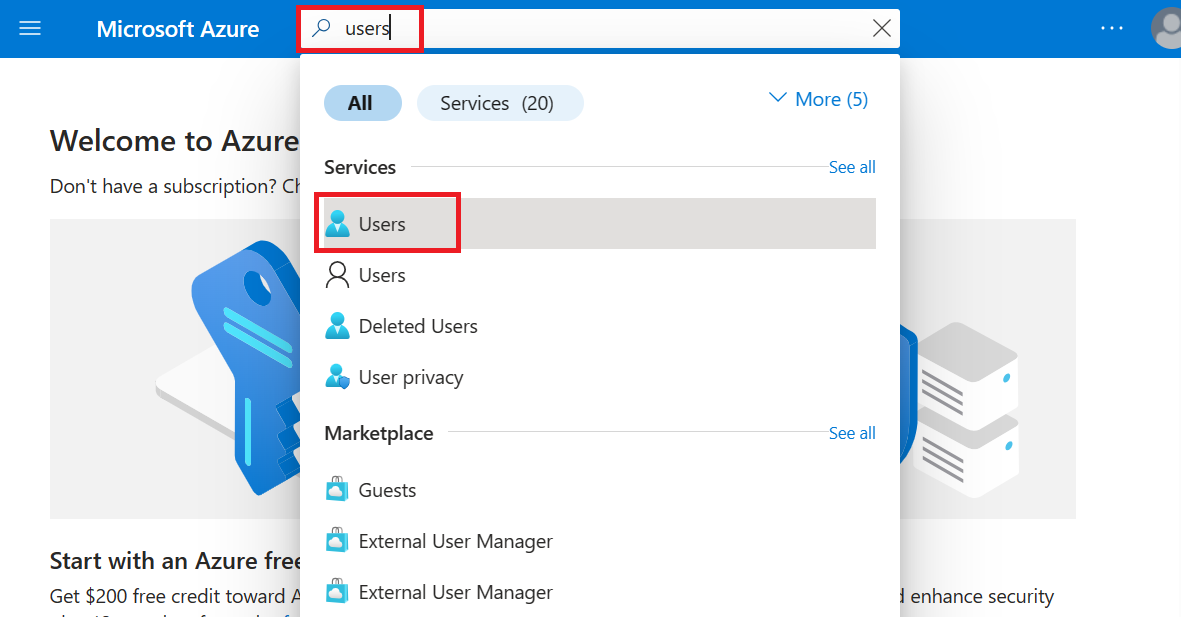The width and height of the screenshot is (1181, 617).
Task: Click the search magnifier icon
Action: pyautogui.click(x=322, y=29)
